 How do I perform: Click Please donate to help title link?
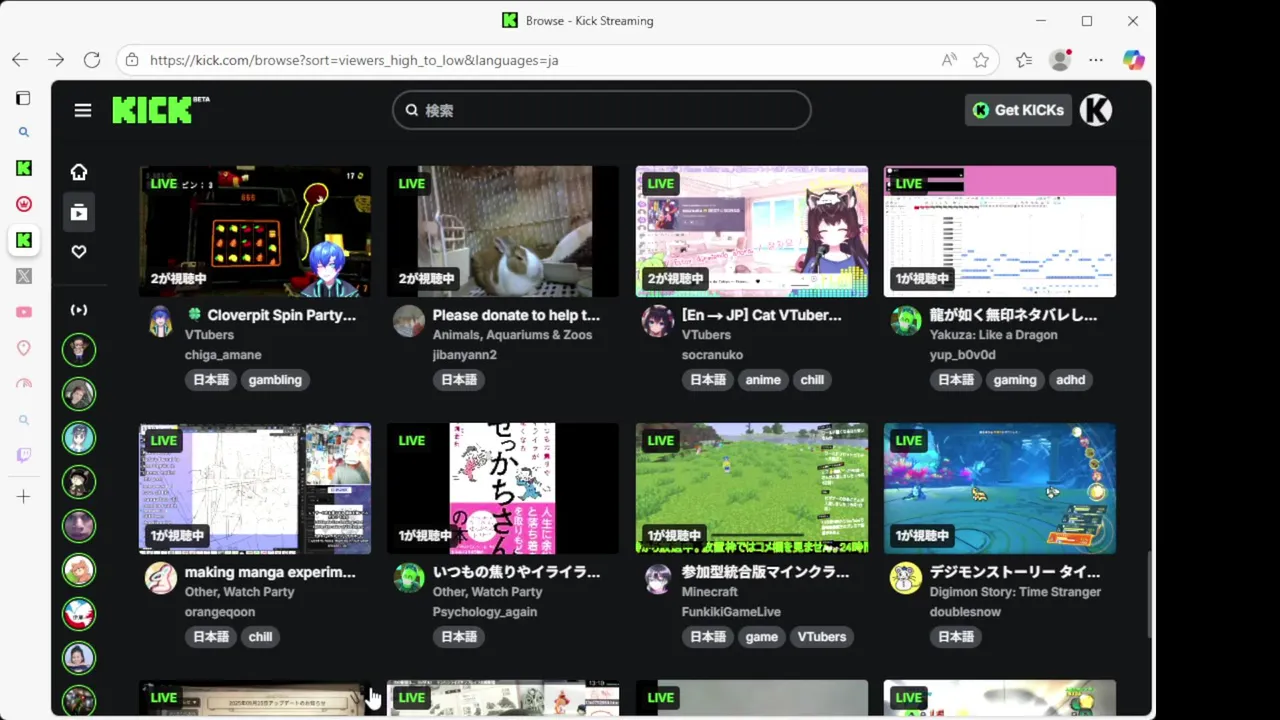516,315
